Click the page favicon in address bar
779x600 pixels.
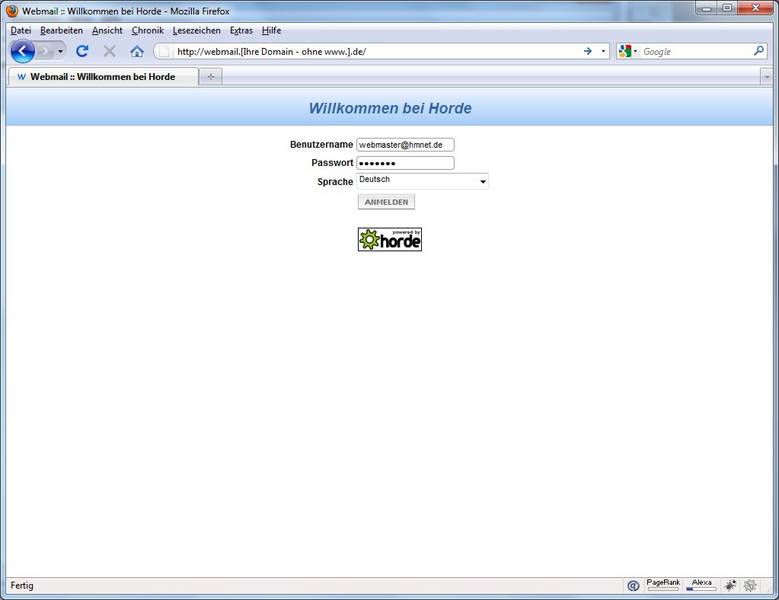tap(164, 52)
